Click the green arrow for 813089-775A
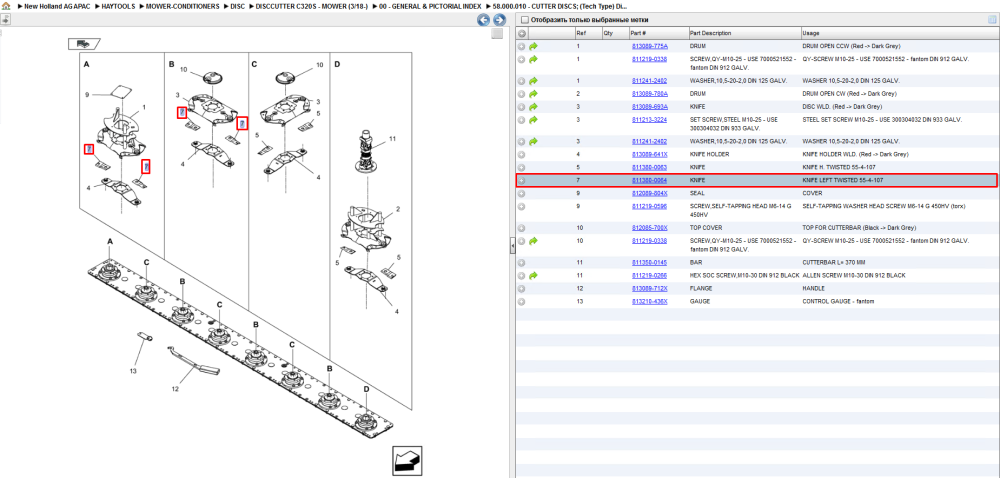The image size is (1000, 478). [x=533, y=47]
